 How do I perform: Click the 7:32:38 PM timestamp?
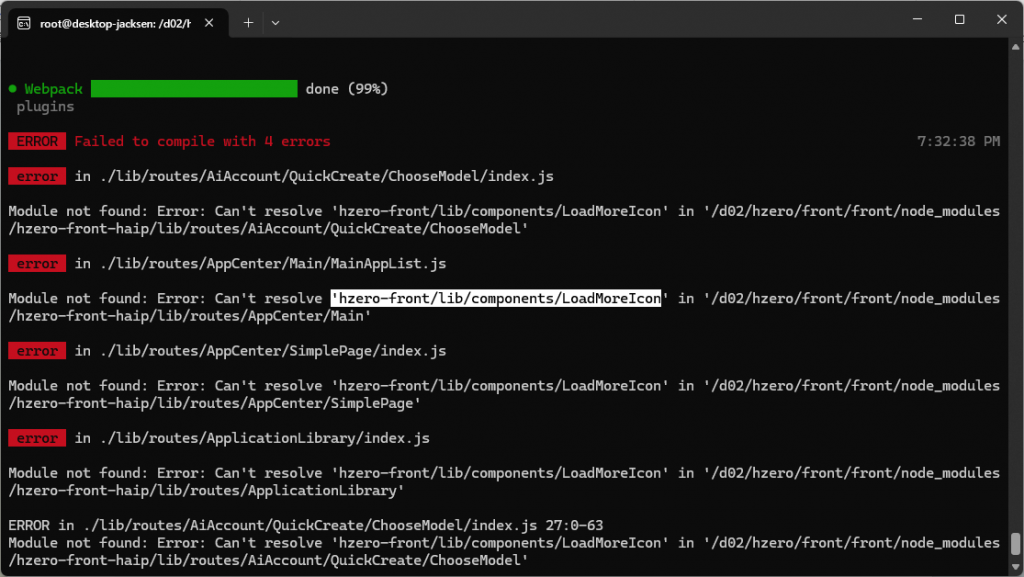[958, 141]
